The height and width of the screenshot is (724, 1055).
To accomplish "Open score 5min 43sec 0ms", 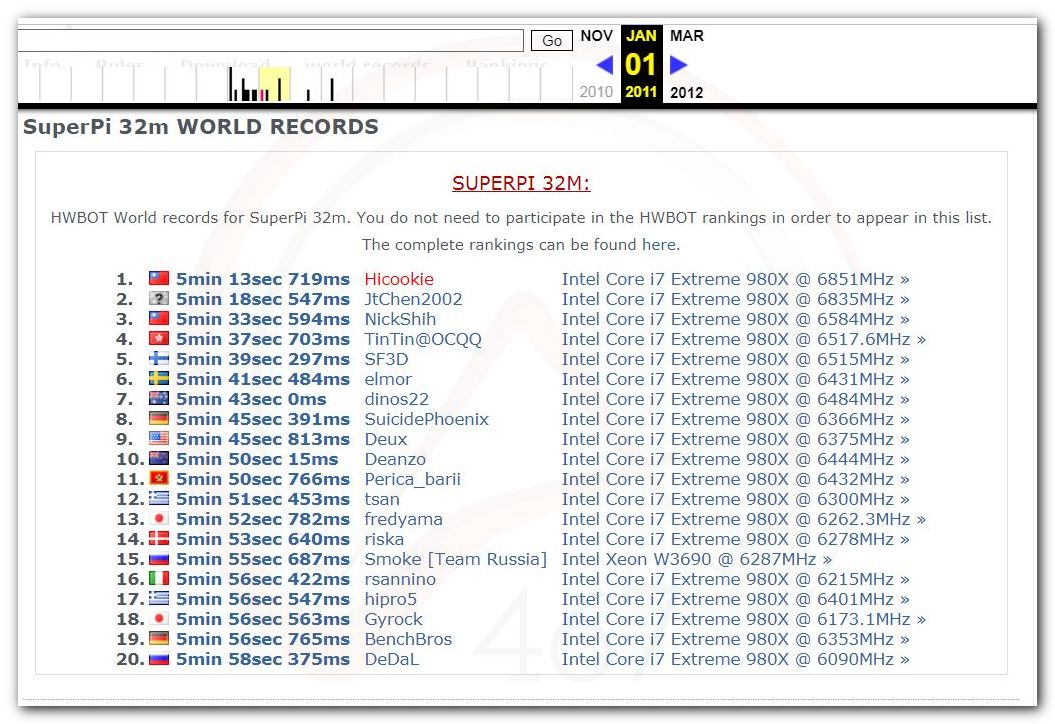I will 251,399.
